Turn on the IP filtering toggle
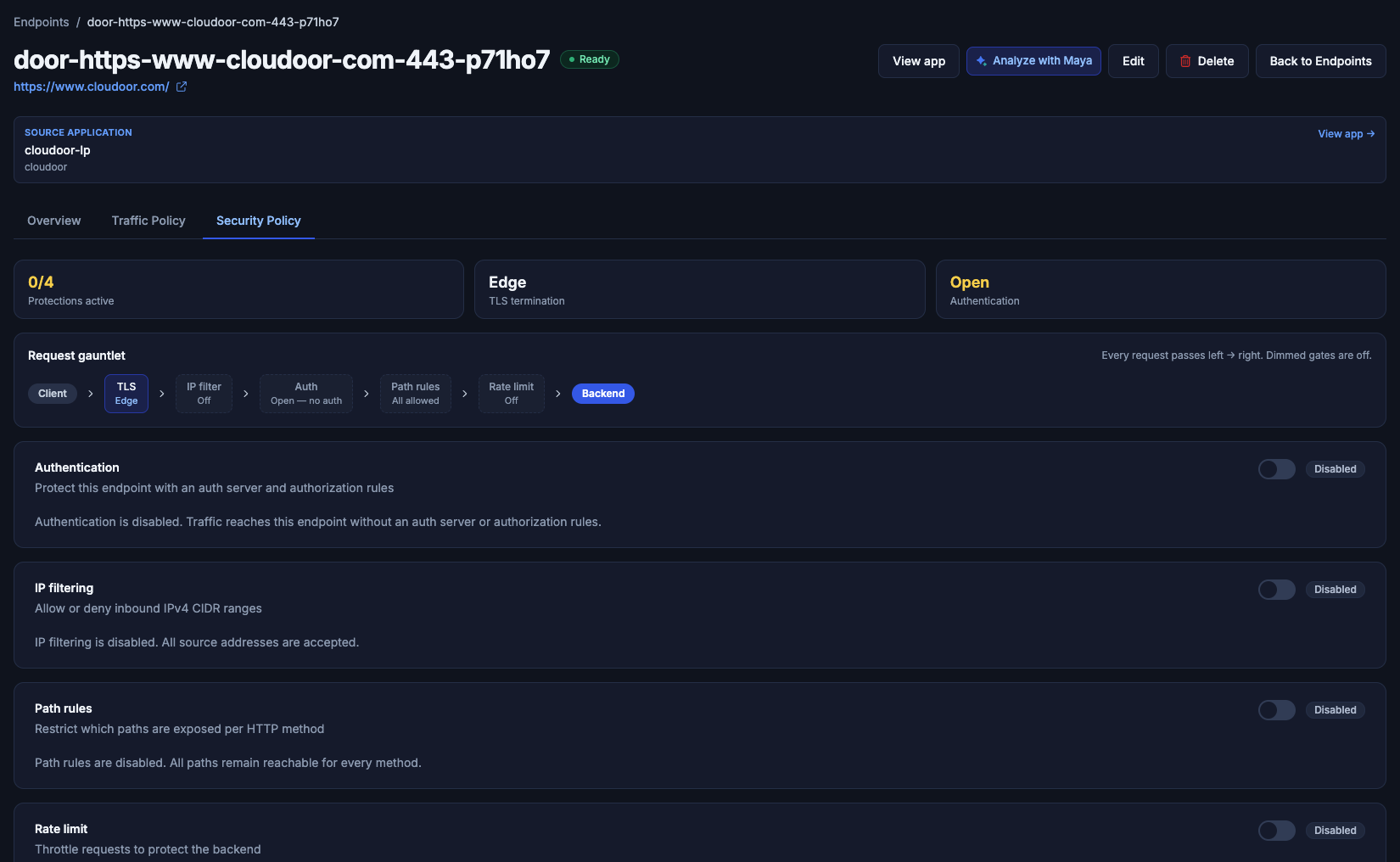 [x=1276, y=590]
